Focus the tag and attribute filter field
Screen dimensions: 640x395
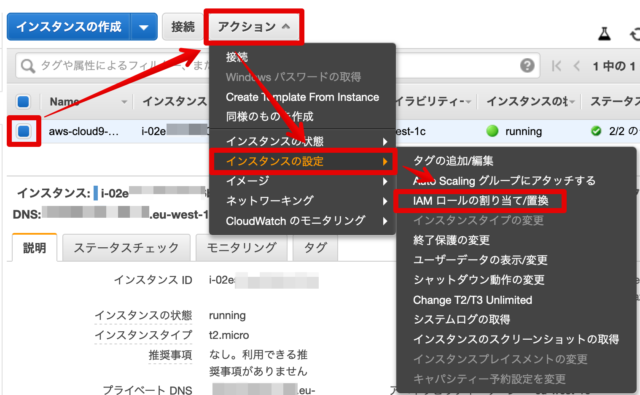278,65
